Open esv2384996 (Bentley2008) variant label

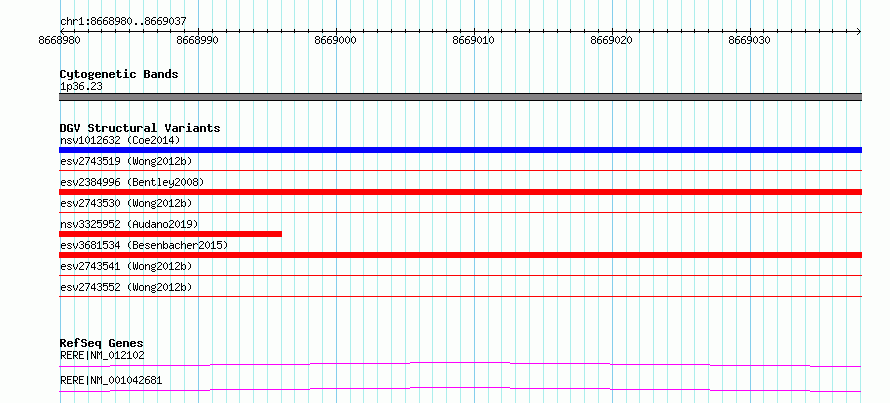pos(132,182)
